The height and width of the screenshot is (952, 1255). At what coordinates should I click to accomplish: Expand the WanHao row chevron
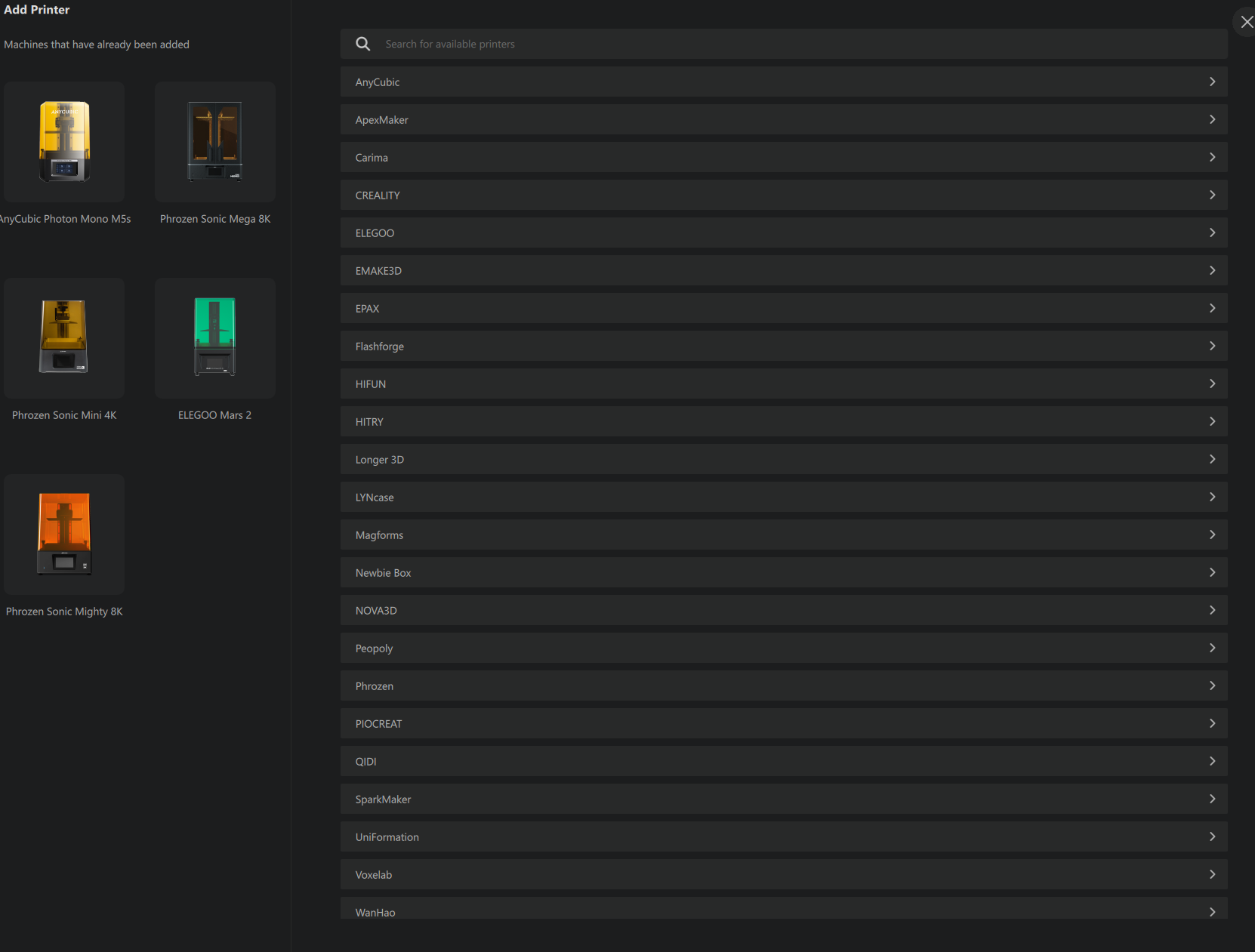click(1212, 911)
